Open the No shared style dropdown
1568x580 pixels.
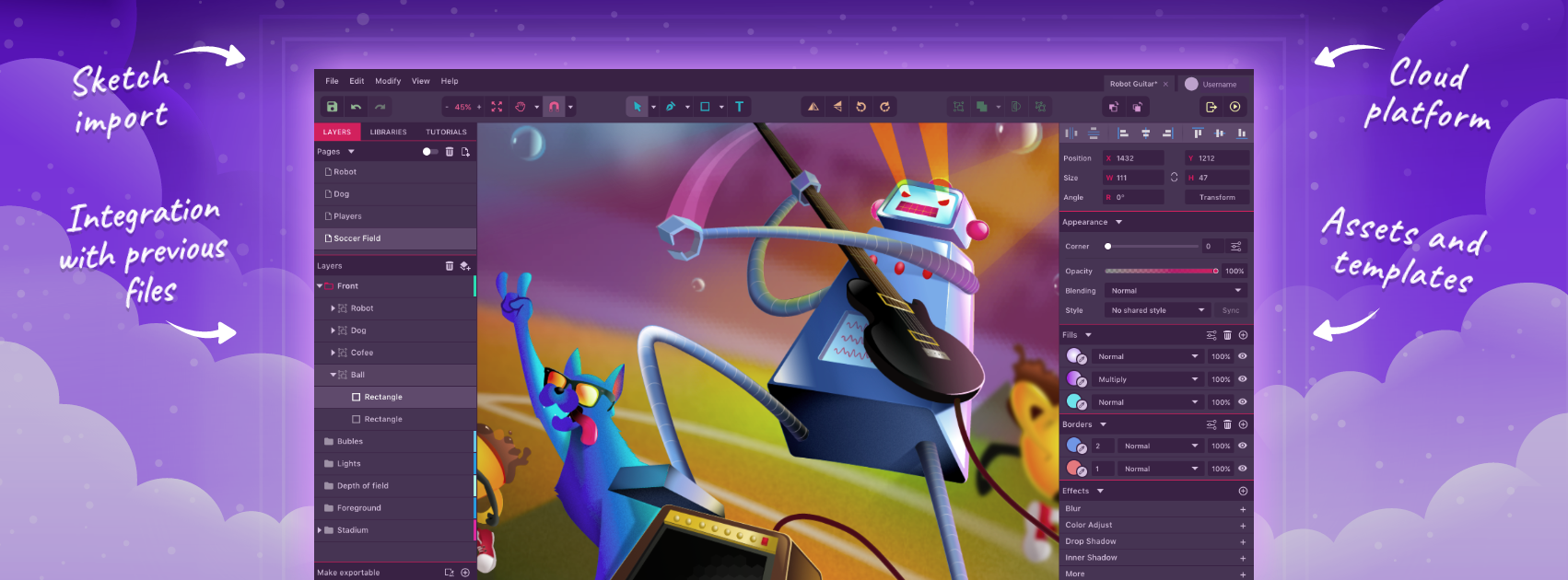[1157, 310]
